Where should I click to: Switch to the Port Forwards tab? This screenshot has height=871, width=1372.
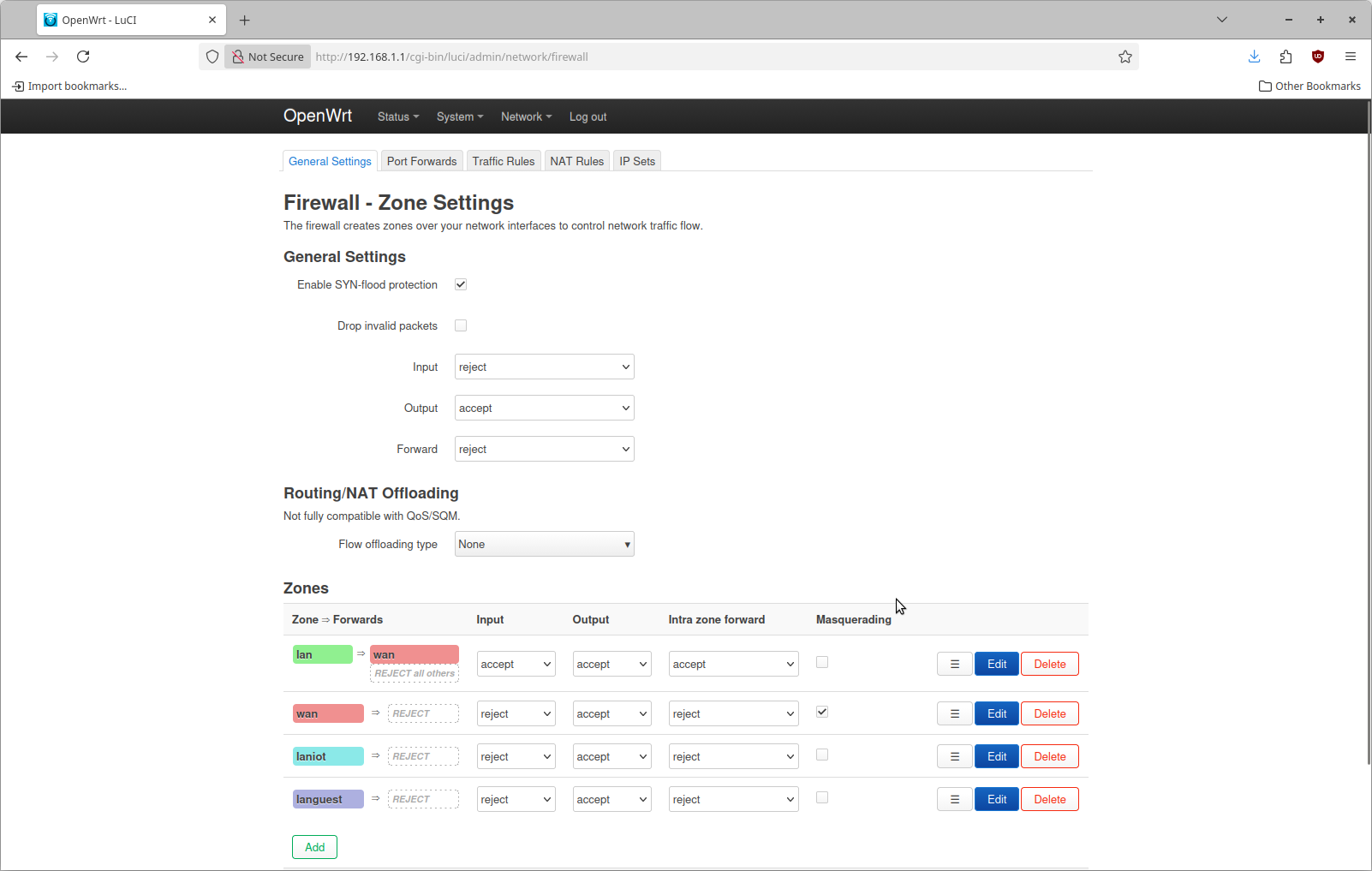click(x=421, y=161)
